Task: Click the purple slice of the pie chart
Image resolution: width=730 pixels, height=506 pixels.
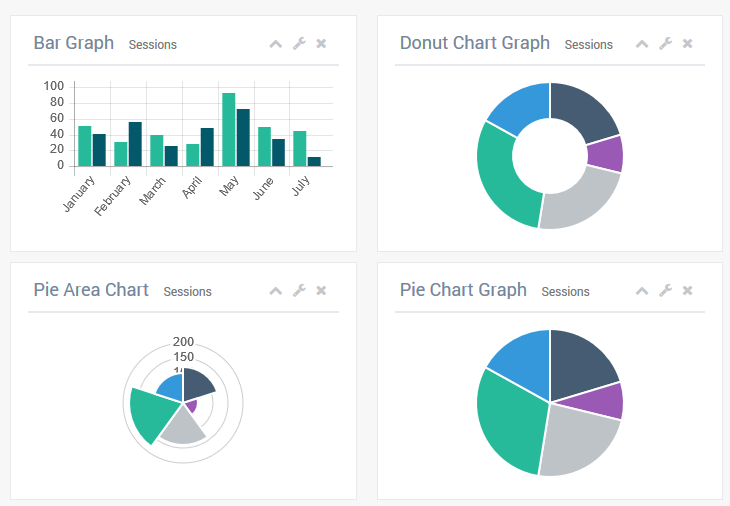Action: pyautogui.click(x=605, y=400)
